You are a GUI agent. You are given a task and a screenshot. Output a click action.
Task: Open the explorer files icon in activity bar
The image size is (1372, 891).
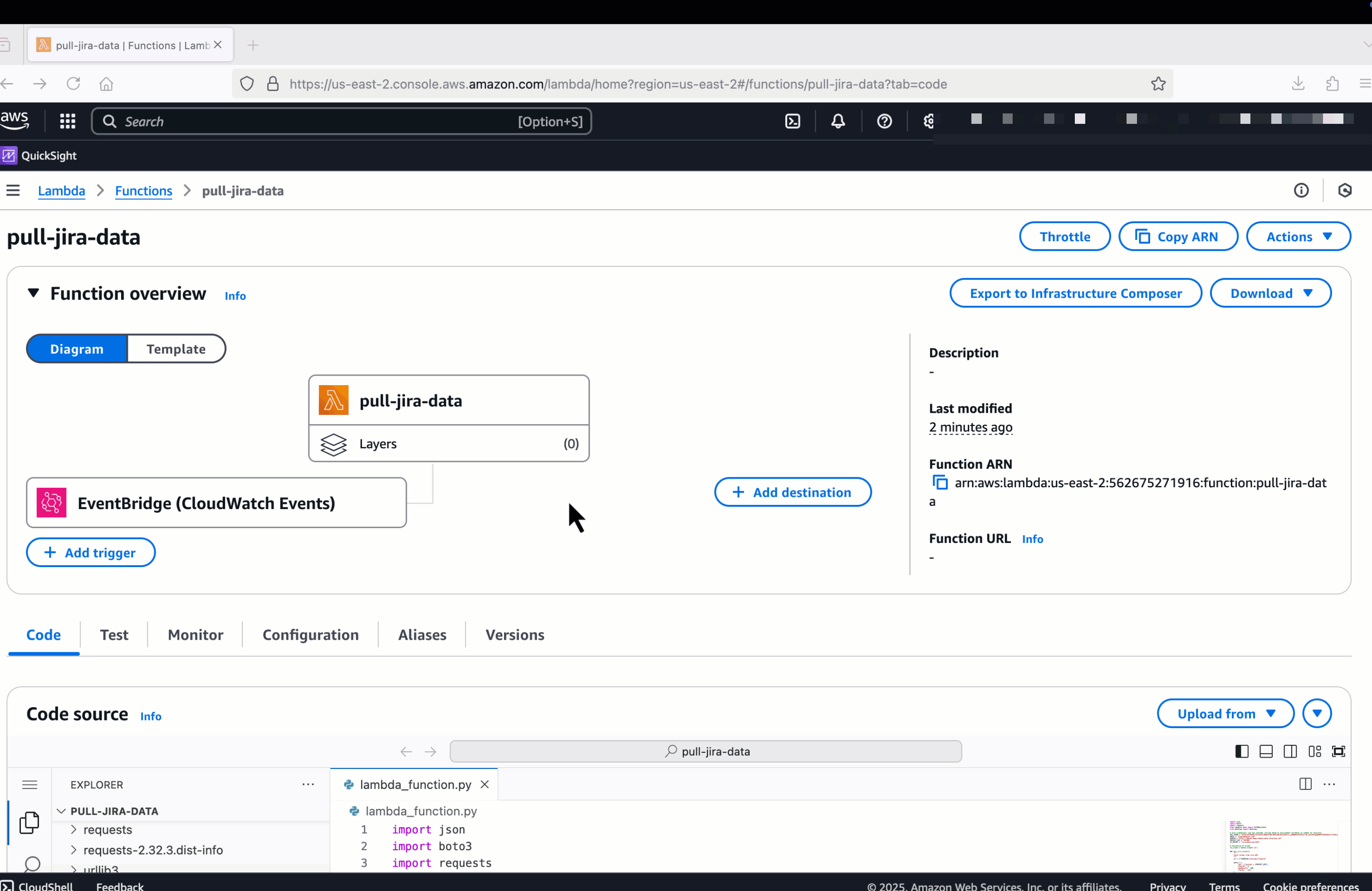pyautogui.click(x=29, y=822)
